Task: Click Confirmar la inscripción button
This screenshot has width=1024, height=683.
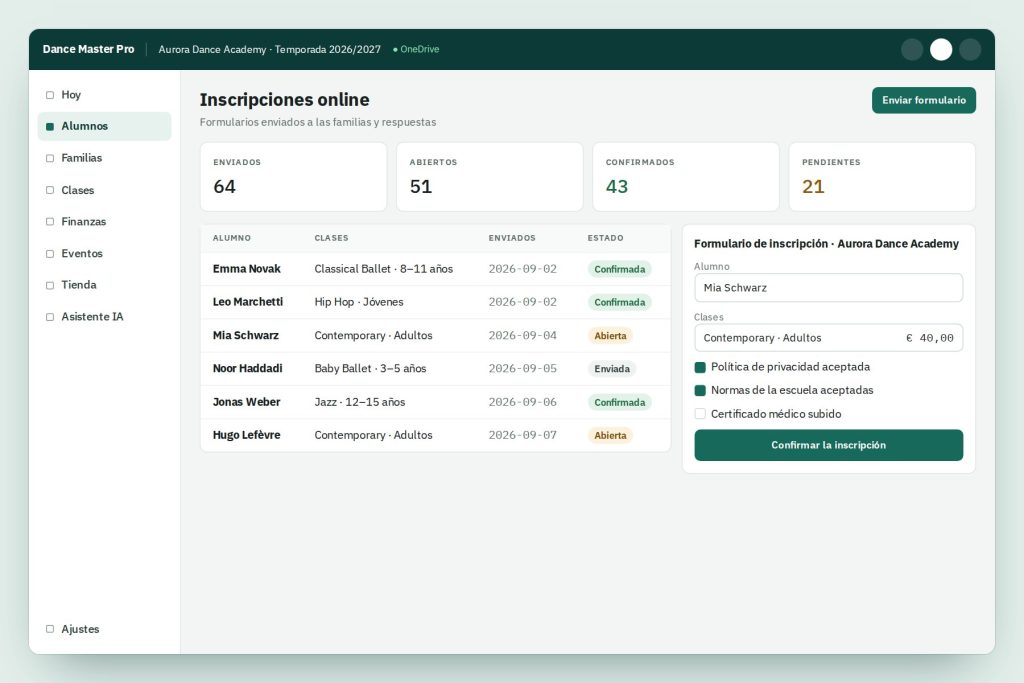Action: click(828, 445)
